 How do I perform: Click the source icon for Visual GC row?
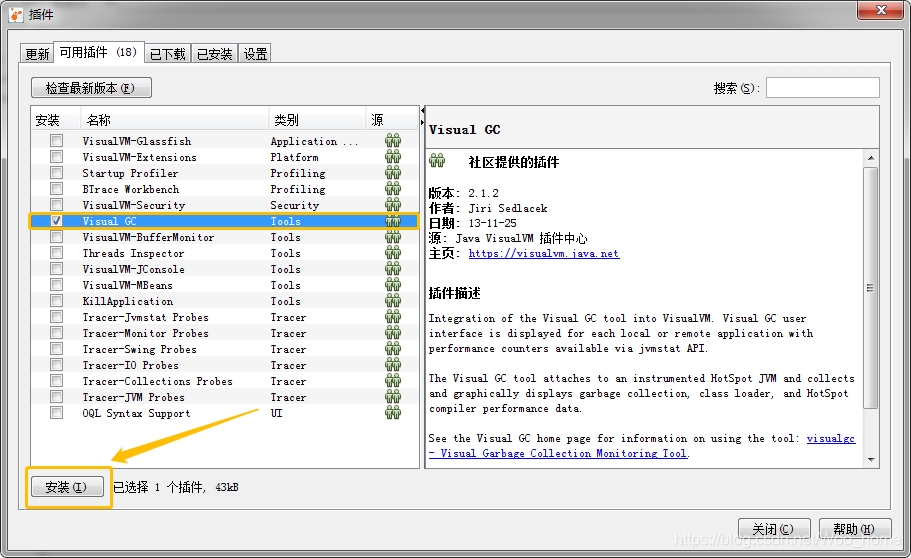click(x=393, y=221)
